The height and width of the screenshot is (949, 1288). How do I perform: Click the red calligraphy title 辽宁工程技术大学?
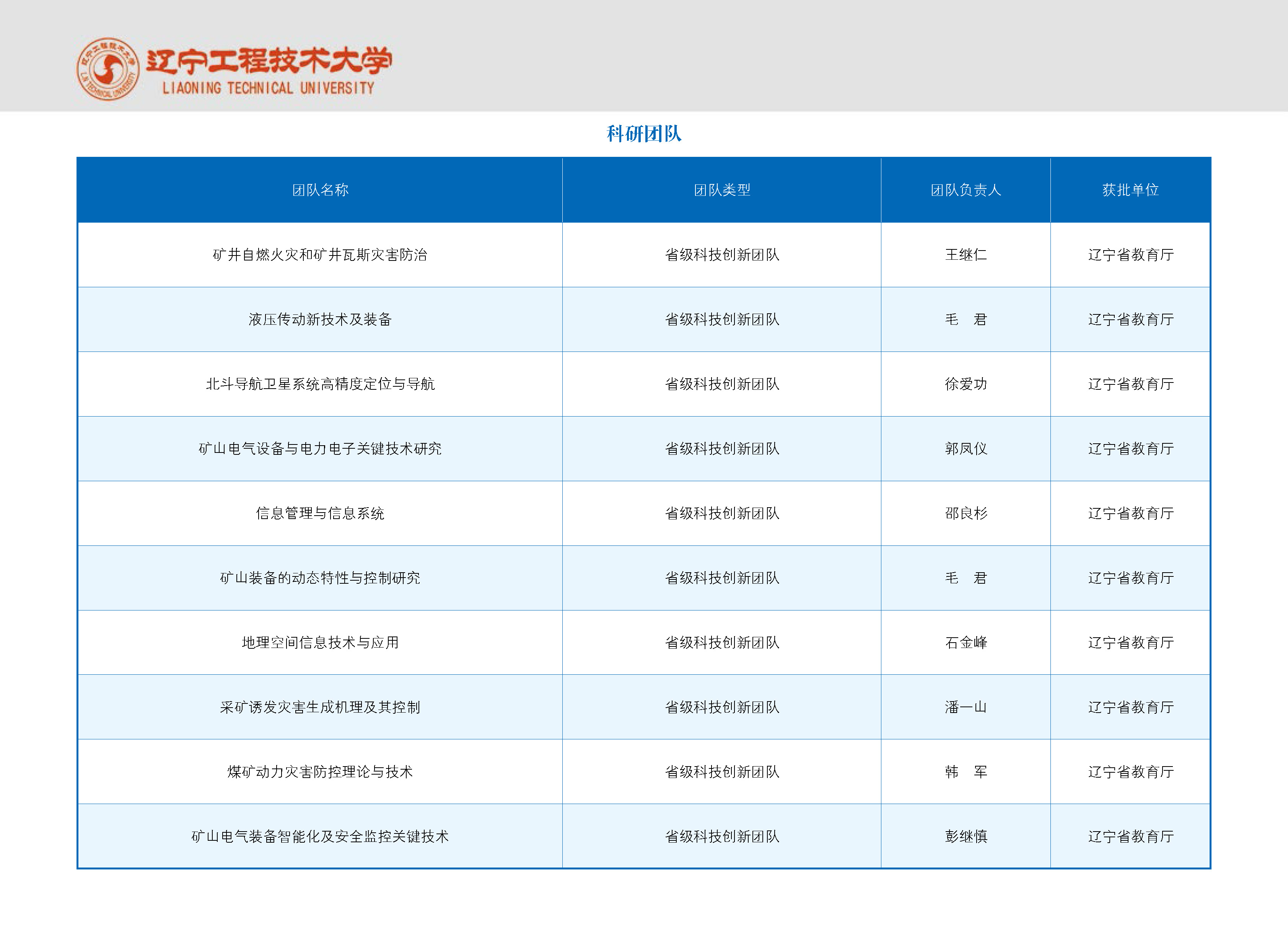(x=269, y=61)
